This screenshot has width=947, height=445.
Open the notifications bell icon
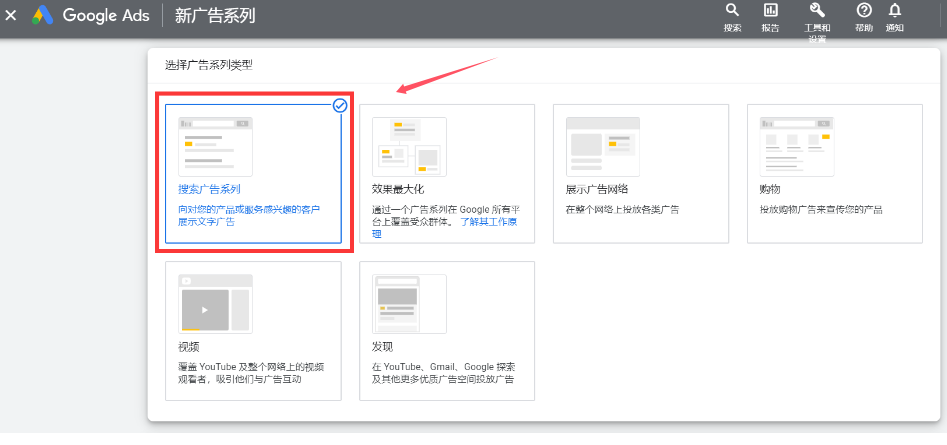pos(894,11)
